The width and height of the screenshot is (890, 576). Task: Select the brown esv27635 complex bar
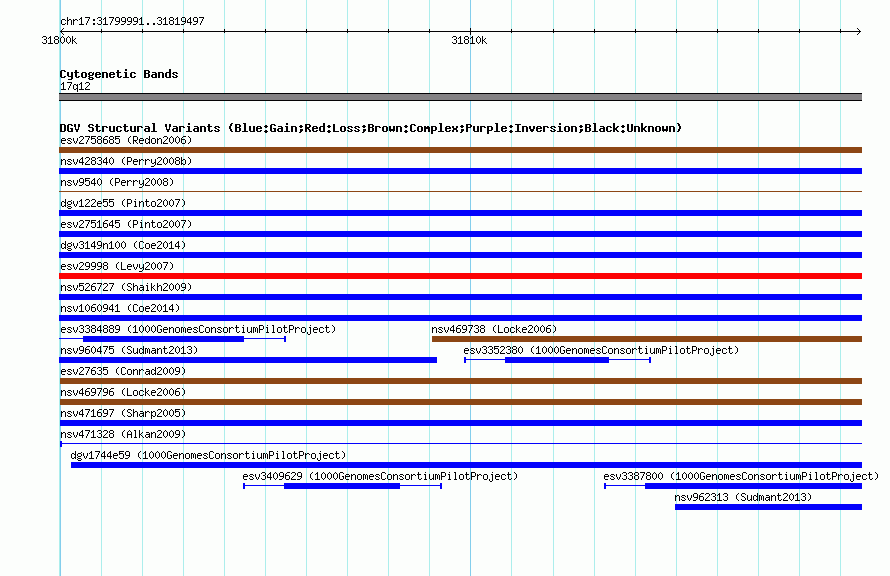[x=460, y=381]
